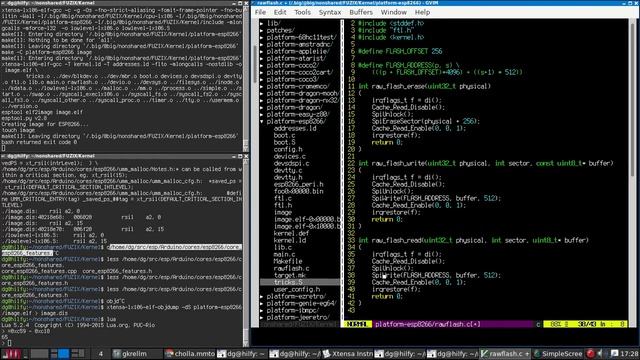
Task: Open the Syntax menu in GVIM
Action: (330, 12)
